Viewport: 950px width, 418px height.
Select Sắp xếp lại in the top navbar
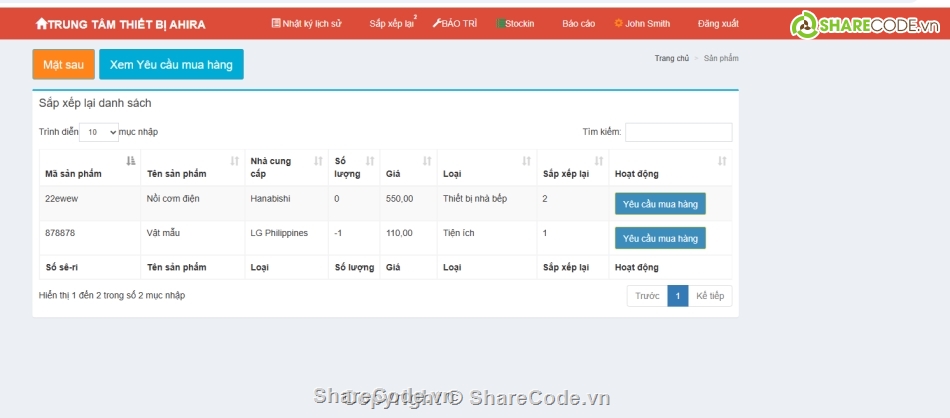[x=391, y=23]
